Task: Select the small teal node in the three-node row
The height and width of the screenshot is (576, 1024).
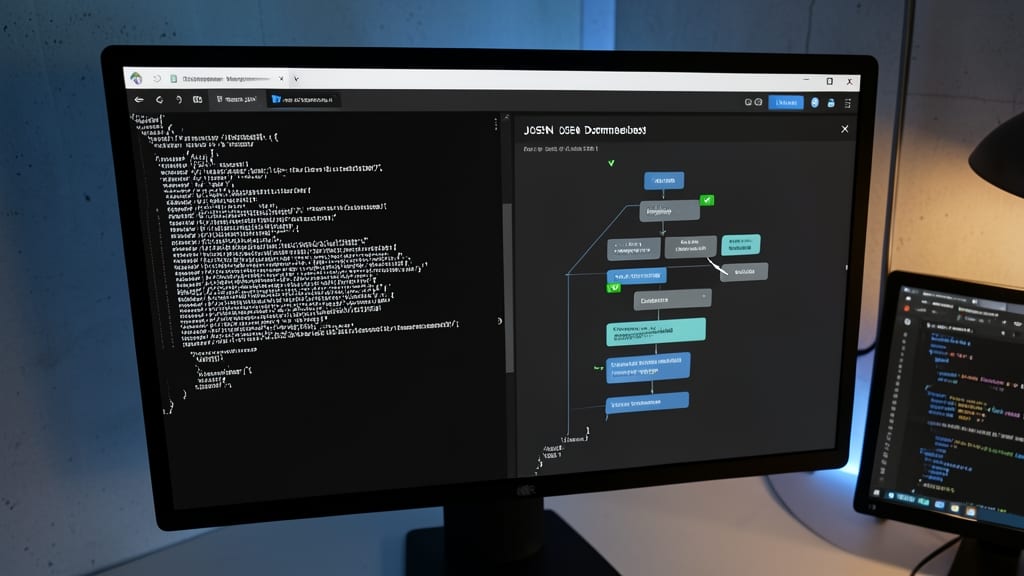Action: 741,244
